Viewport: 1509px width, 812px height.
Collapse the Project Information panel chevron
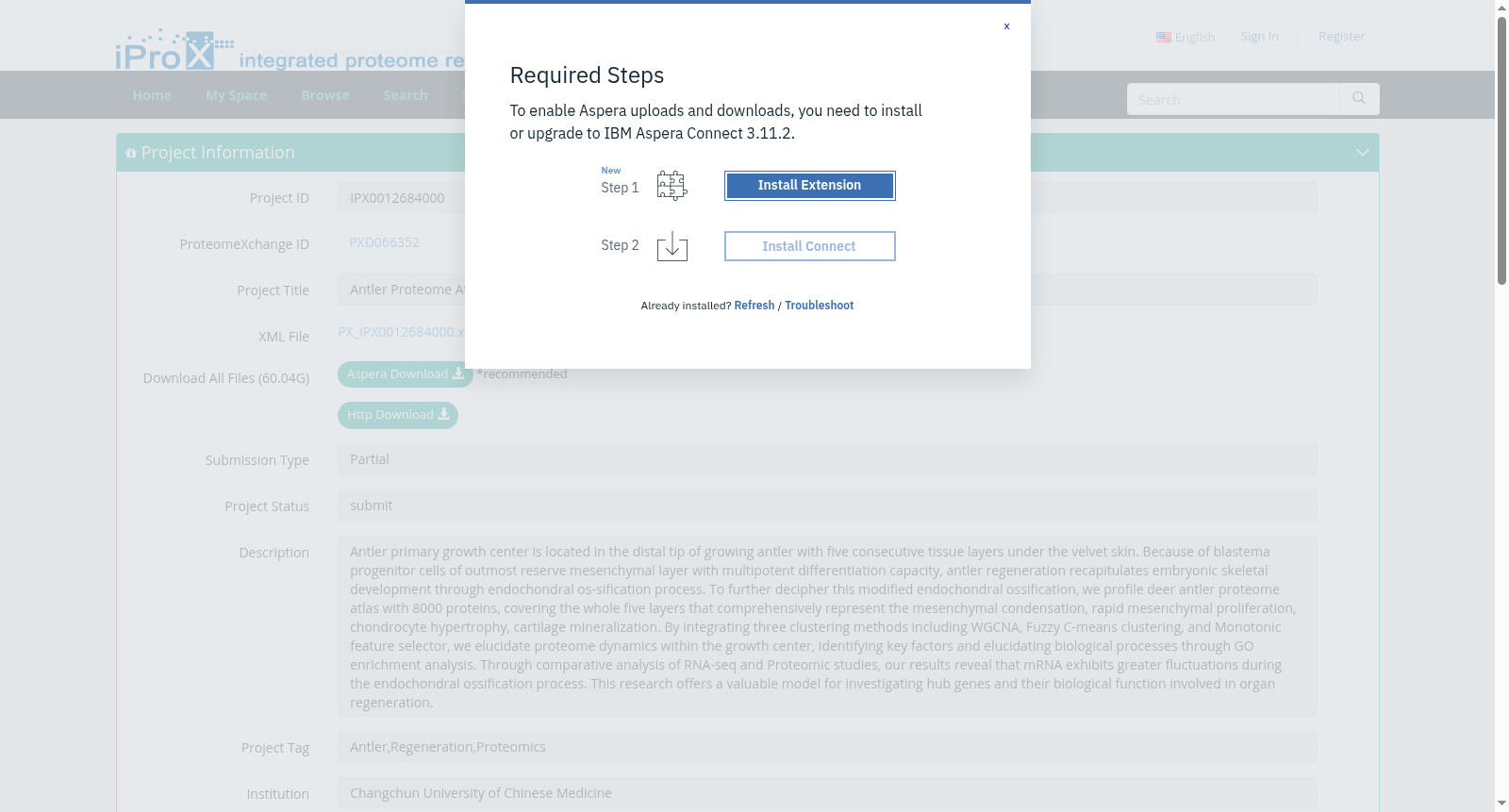pyautogui.click(x=1362, y=153)
